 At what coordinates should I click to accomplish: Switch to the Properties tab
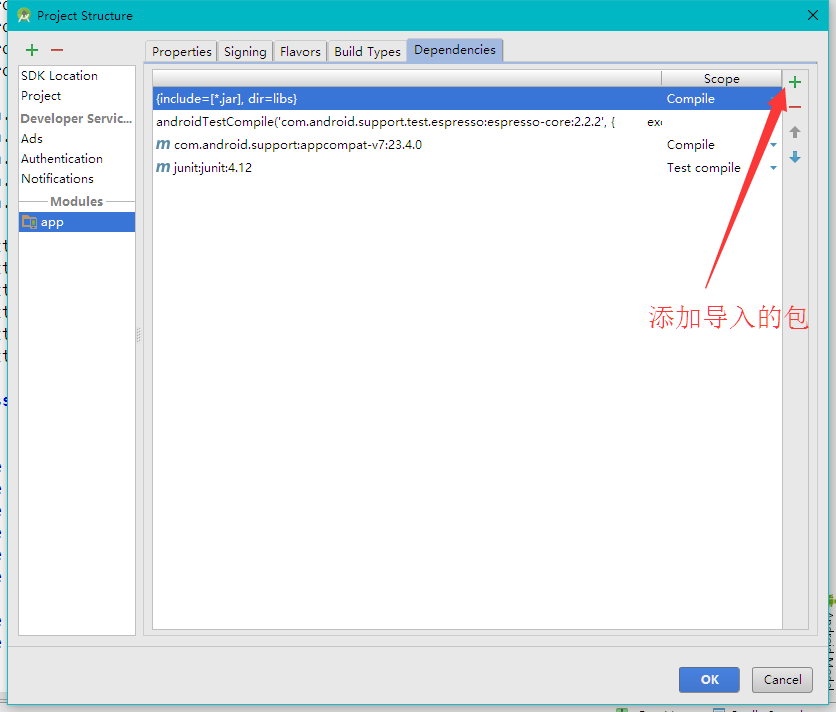pyautogui.click(x=181, y=52)
